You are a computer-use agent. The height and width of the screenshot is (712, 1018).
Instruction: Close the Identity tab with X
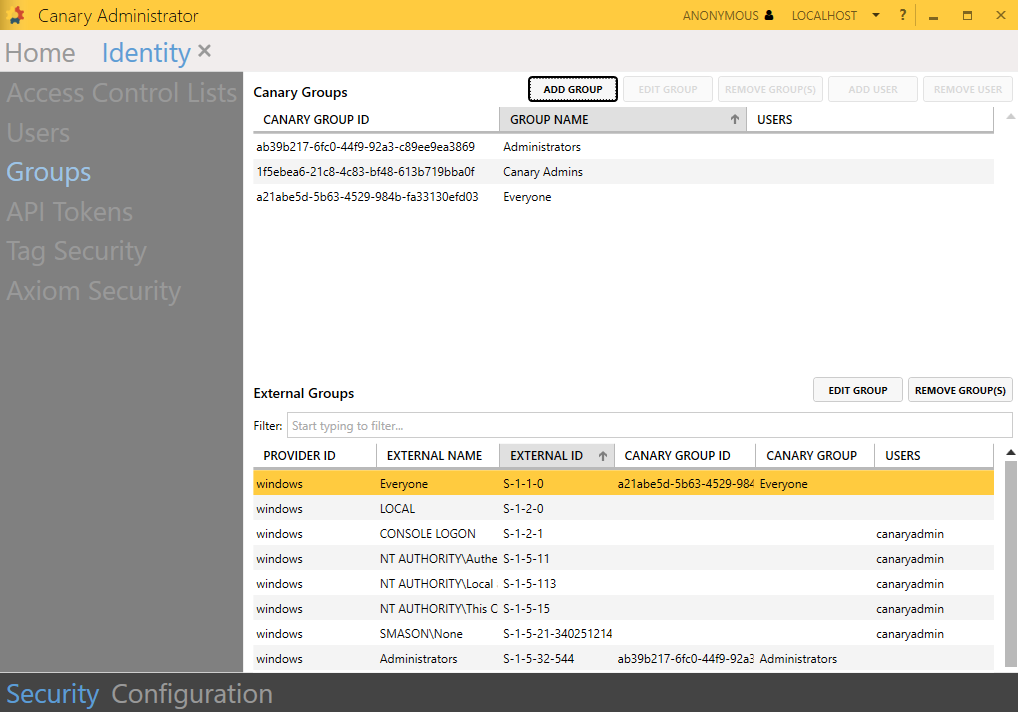[x=205, y=51]
